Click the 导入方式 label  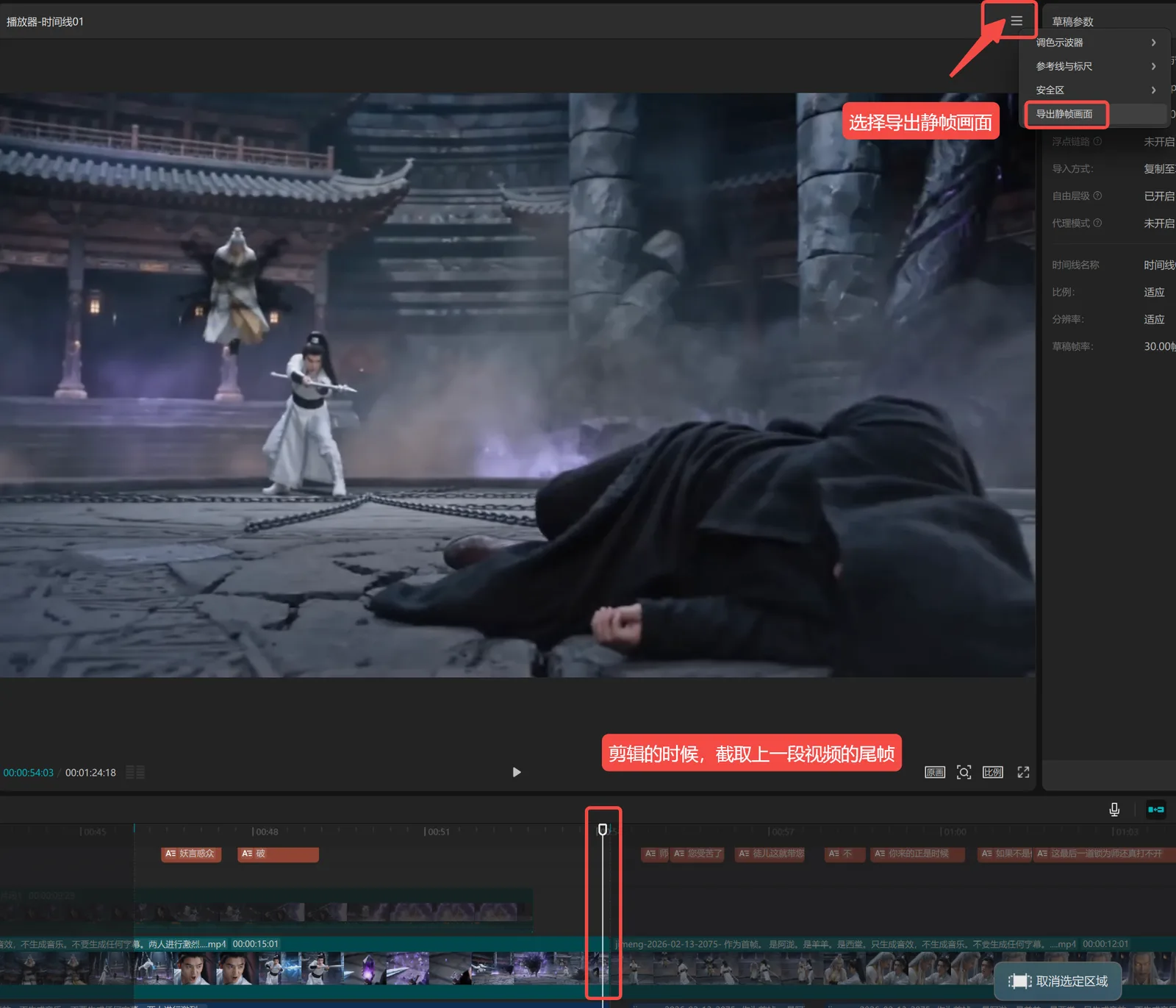tap(1072, 168)
